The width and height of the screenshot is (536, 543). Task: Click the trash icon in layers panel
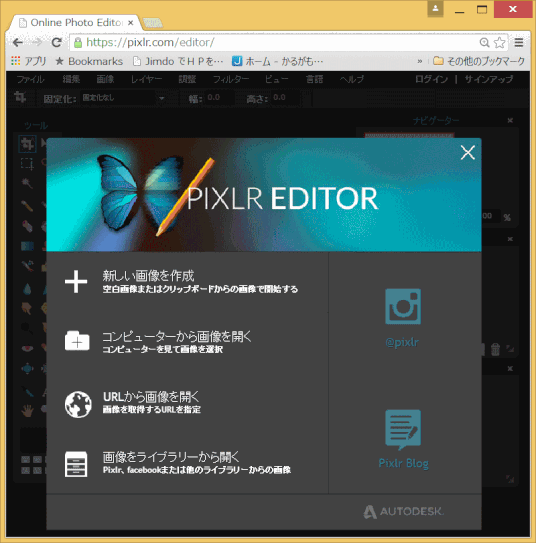pyautogui.click(x=495, y=349)
